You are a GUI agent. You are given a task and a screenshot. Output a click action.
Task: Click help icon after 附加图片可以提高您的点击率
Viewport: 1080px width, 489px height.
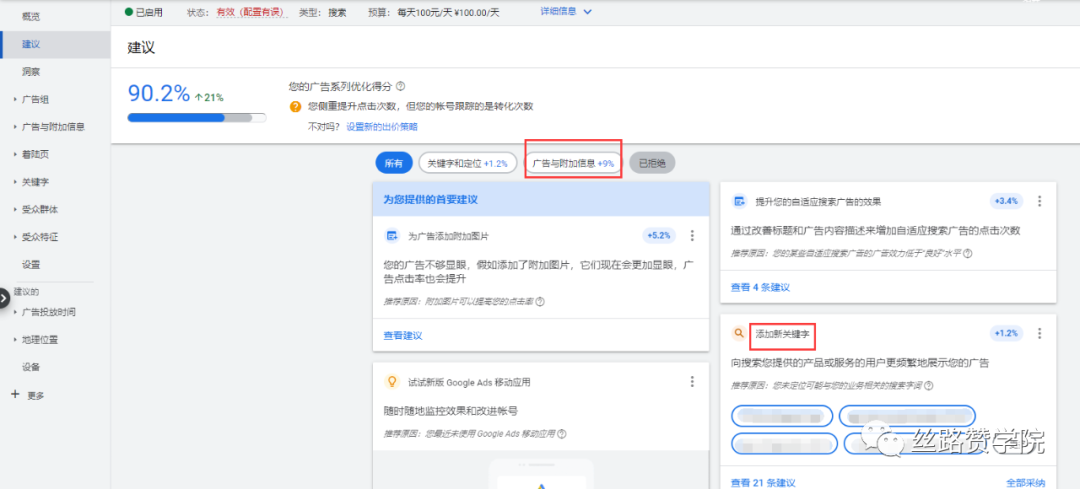[x=540, y=302]
